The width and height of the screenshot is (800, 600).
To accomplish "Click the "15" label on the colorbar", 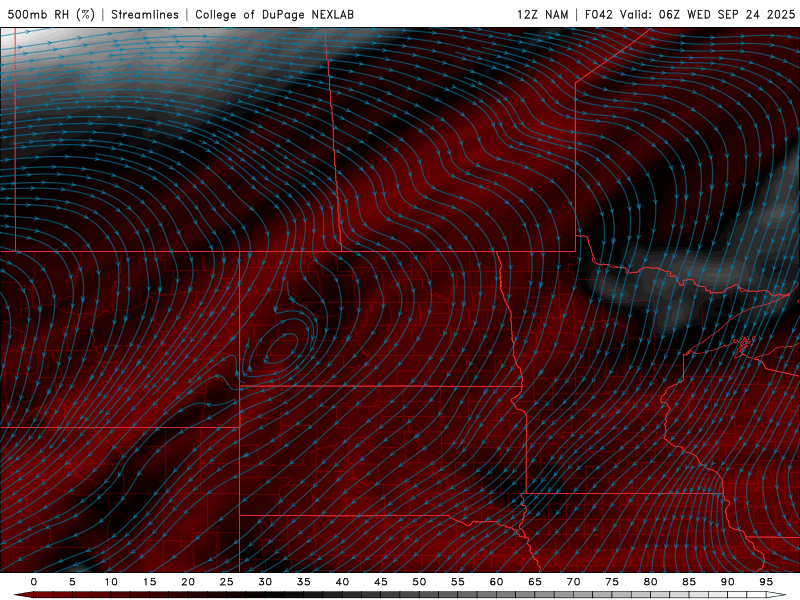I will (x=149, y=582).
